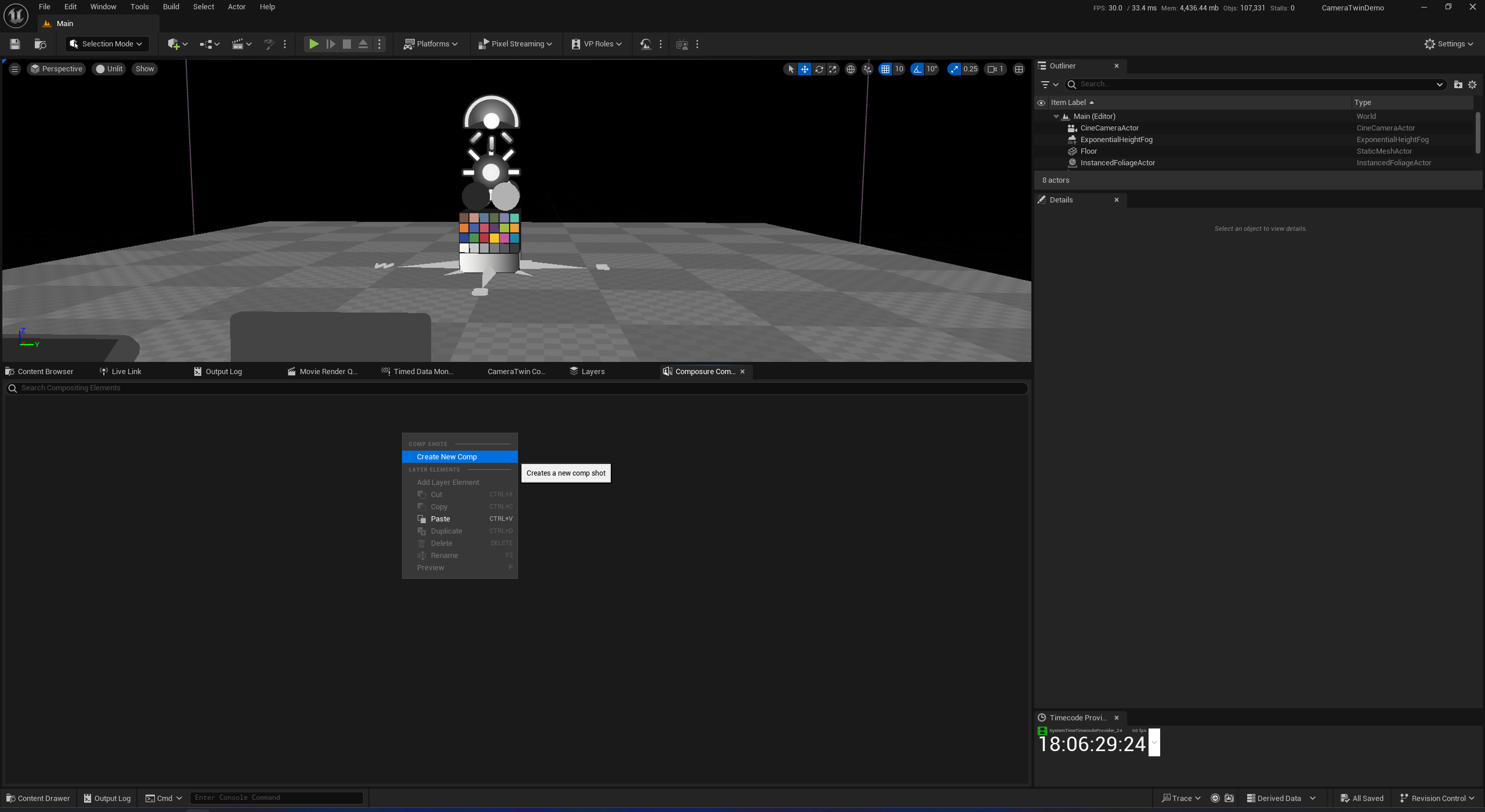Open the Selection Mode dropdown
Viewport: 1485px width, 812px height.
(x=107, y=44)
